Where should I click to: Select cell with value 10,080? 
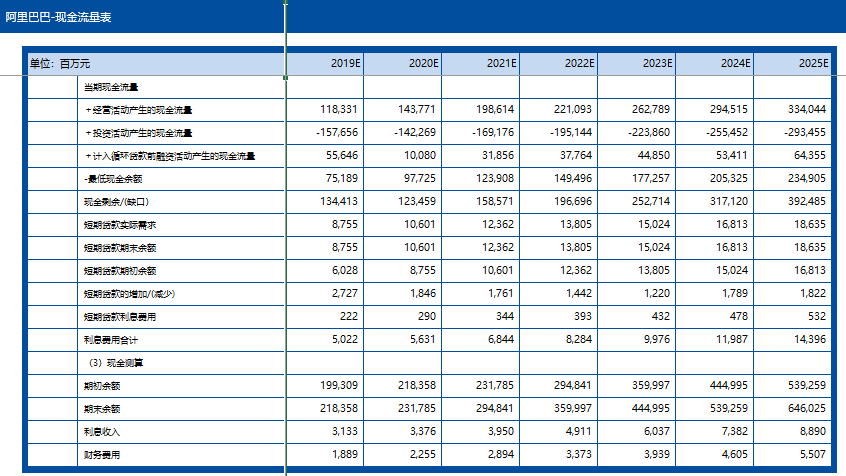[x=402, y=156]
